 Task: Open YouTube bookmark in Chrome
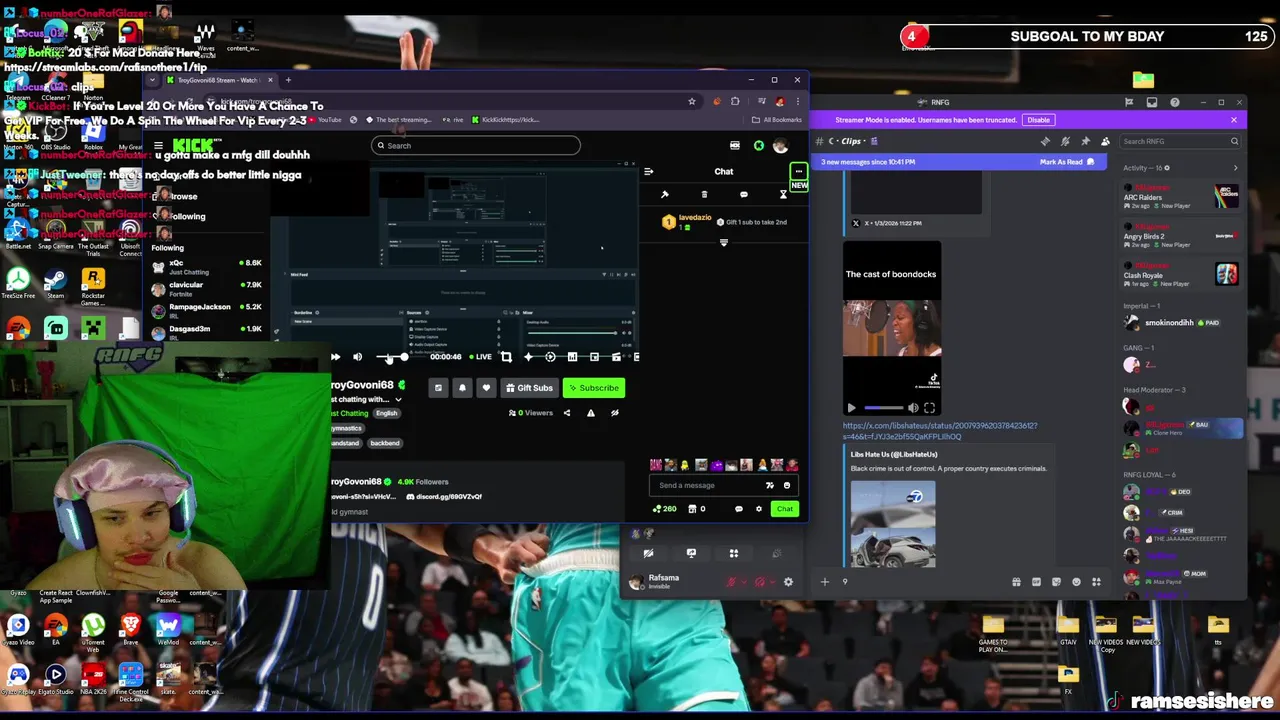coord(323,120)
